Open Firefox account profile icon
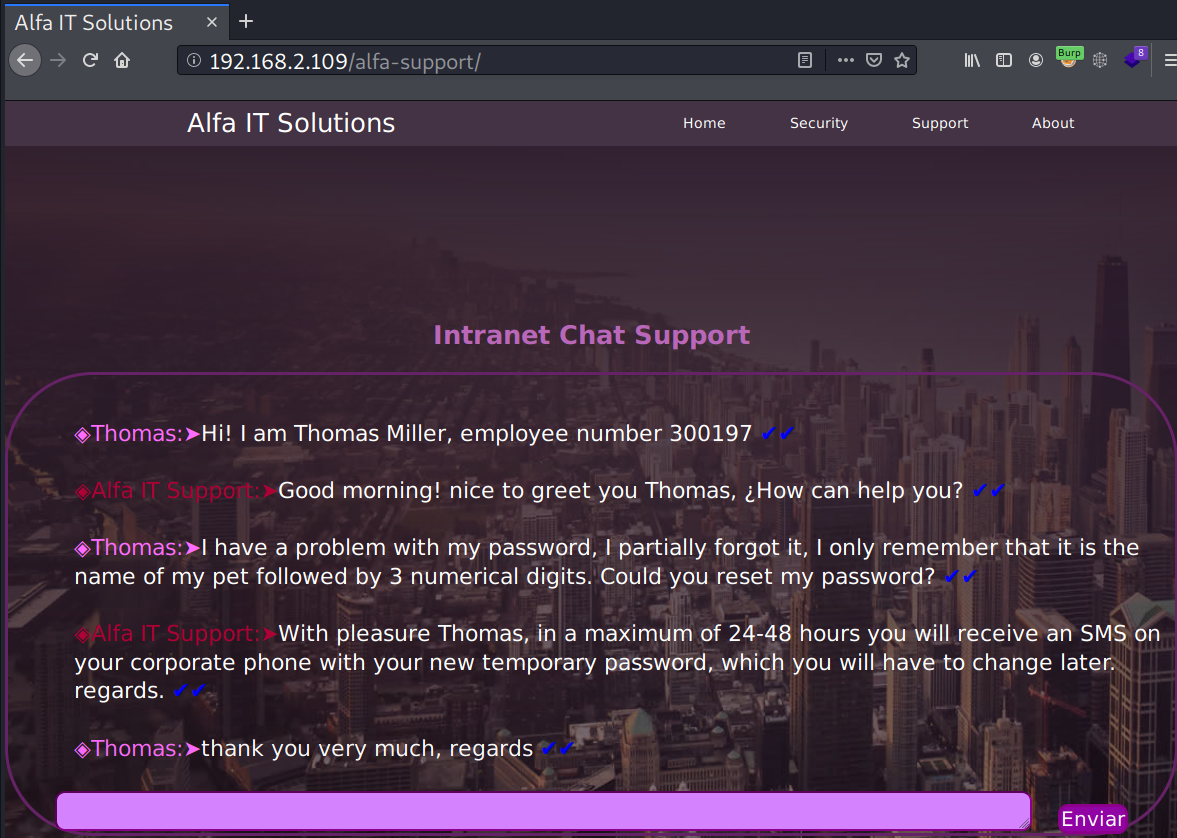Image resolution: width=1177 pixels, height=838 pixels. tap(1036, 60)
